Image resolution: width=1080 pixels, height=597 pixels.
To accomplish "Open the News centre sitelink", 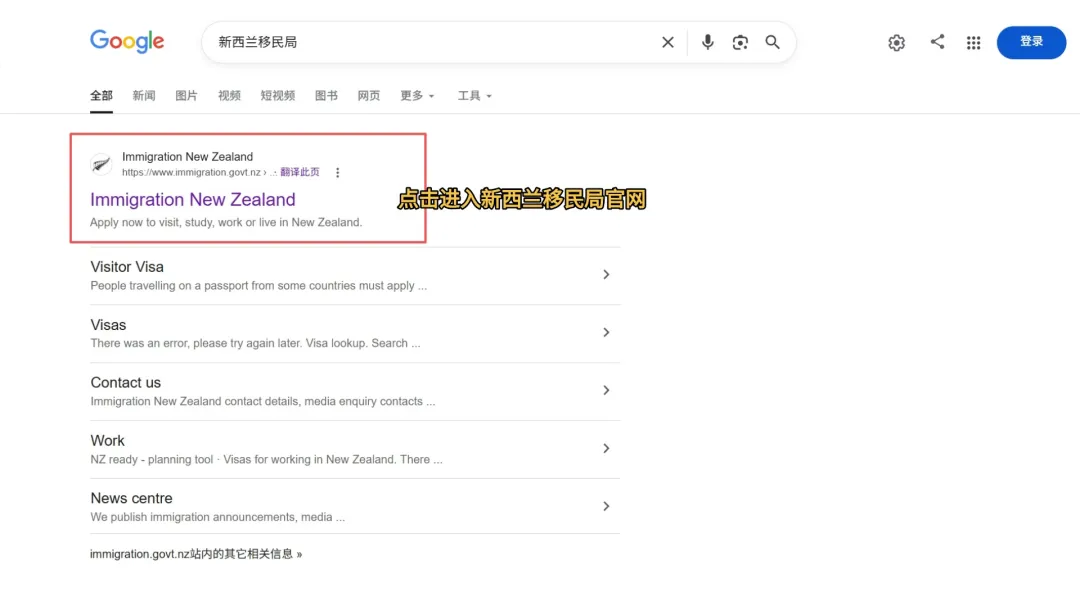I will [132, 499].
